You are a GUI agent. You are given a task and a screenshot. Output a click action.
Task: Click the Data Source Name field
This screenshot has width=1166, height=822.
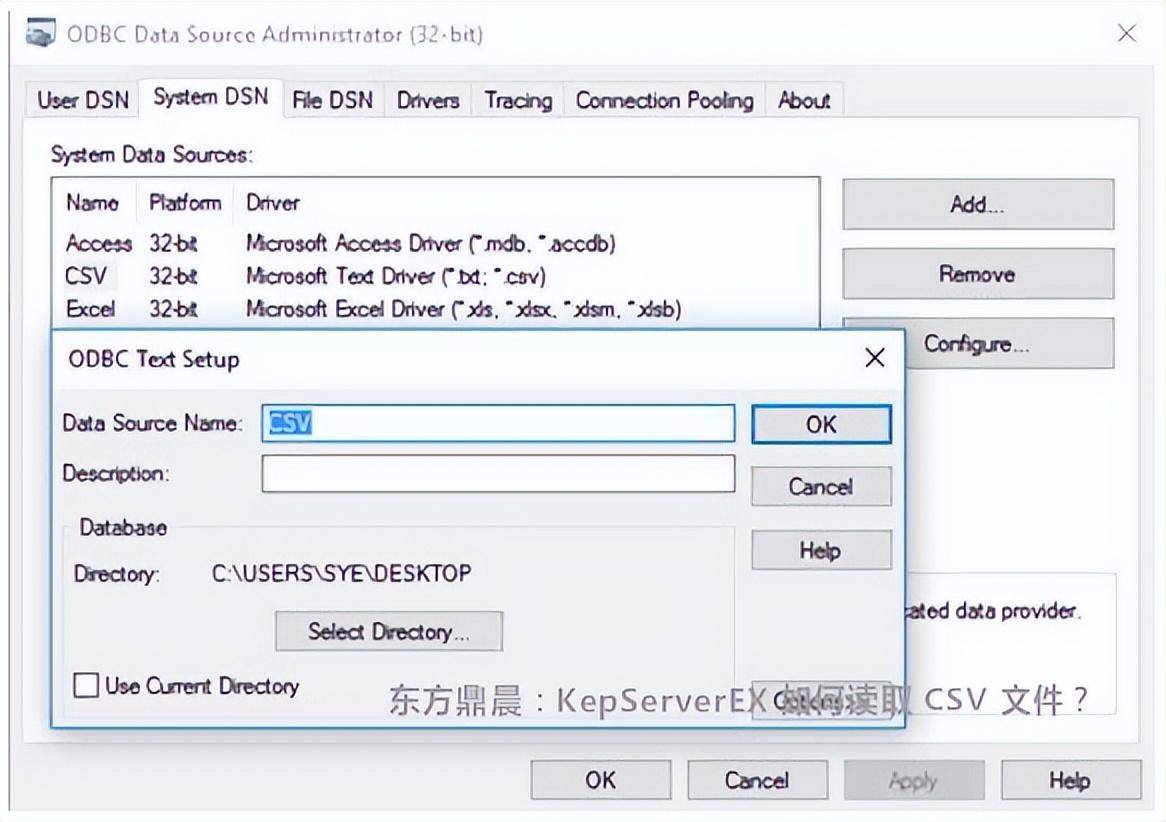[x=498, y=423]
